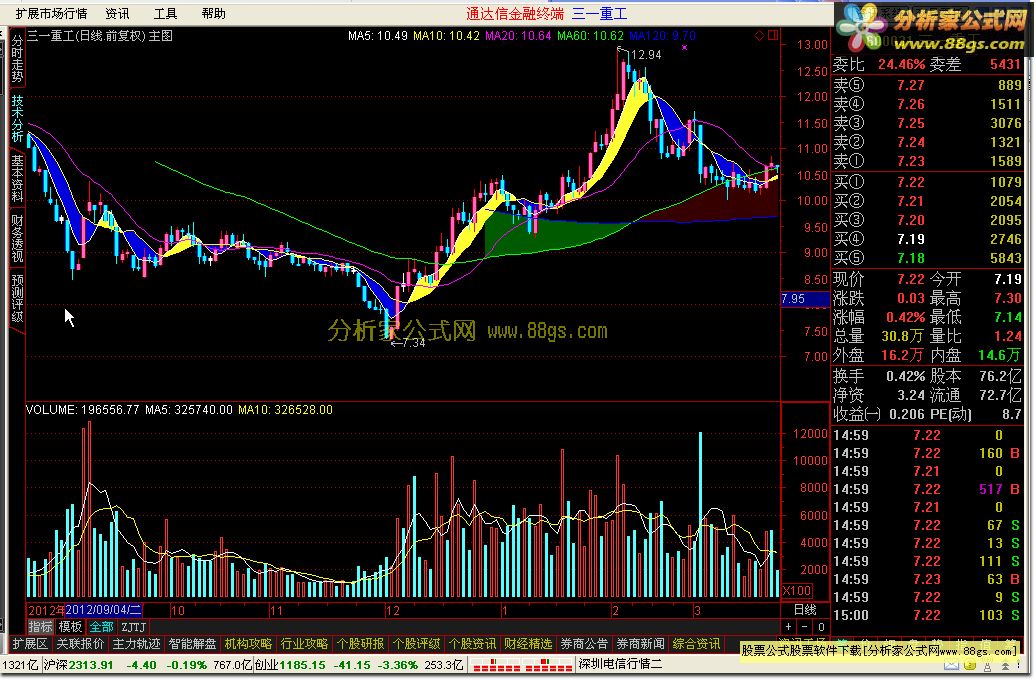Open the 关联报价 bottom tab
The image size is (1036, 680).
pos(80,643)
